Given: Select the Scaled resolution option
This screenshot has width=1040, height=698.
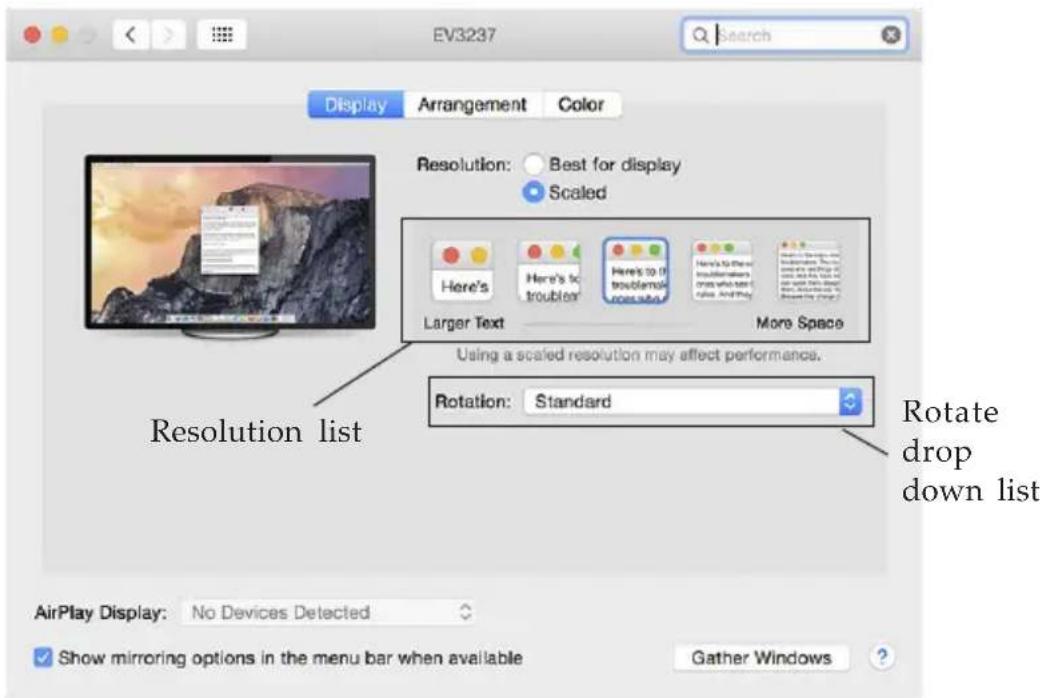Looking at the screenshot, I should (x=533, y=192).
